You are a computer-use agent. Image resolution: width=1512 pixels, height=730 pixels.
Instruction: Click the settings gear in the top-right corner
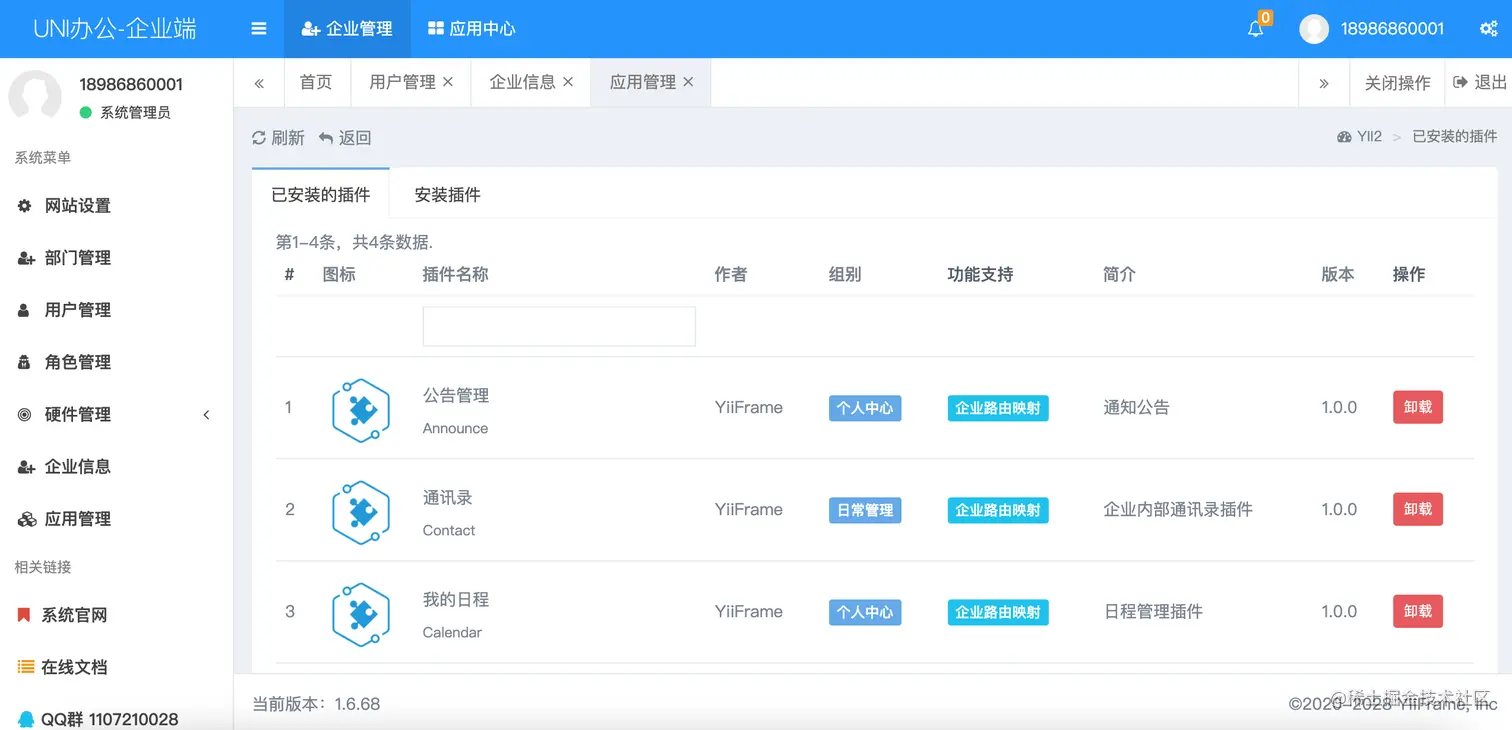click(1487, 29)
